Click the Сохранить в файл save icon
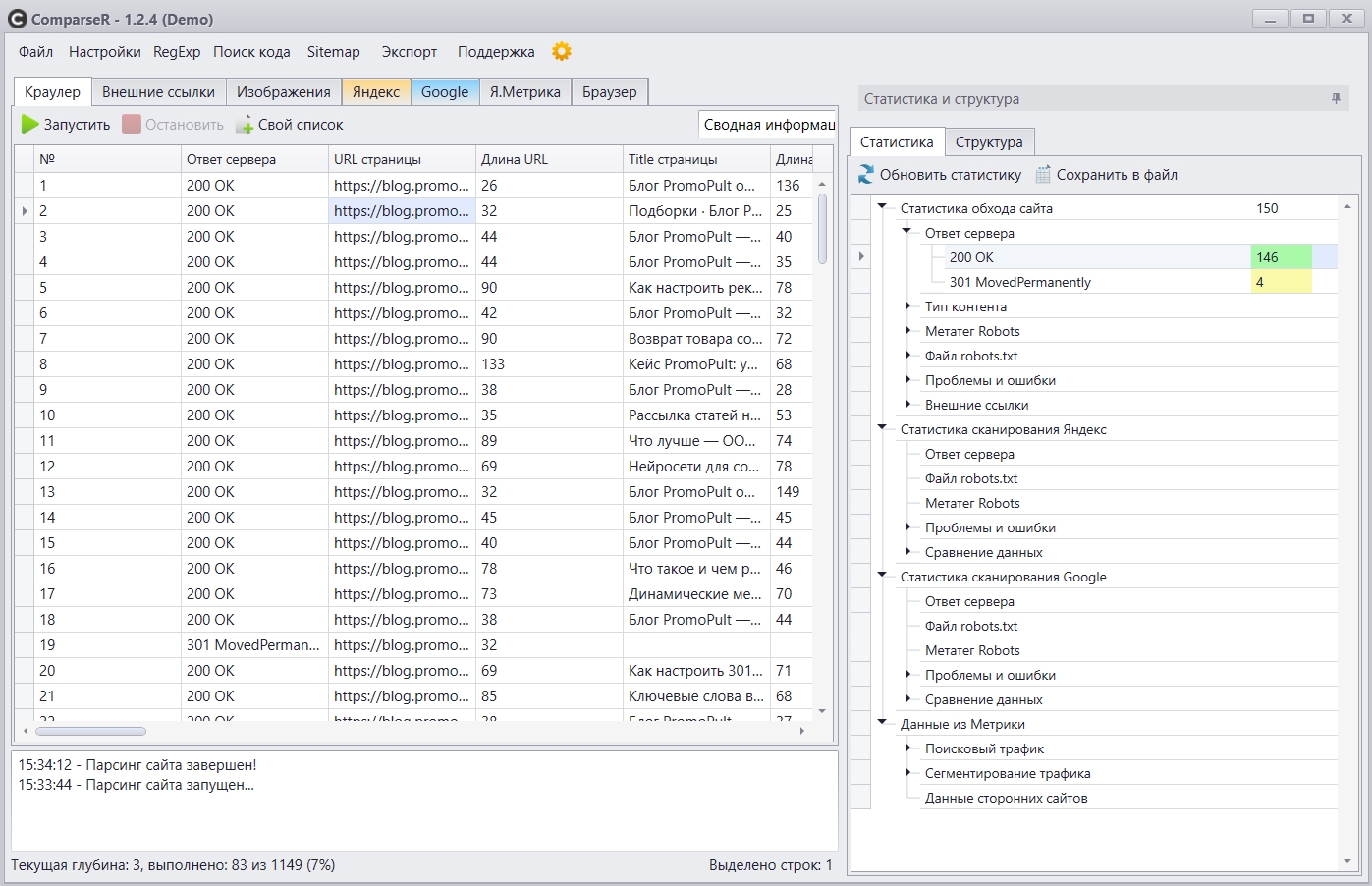 tap(1043, 175)
